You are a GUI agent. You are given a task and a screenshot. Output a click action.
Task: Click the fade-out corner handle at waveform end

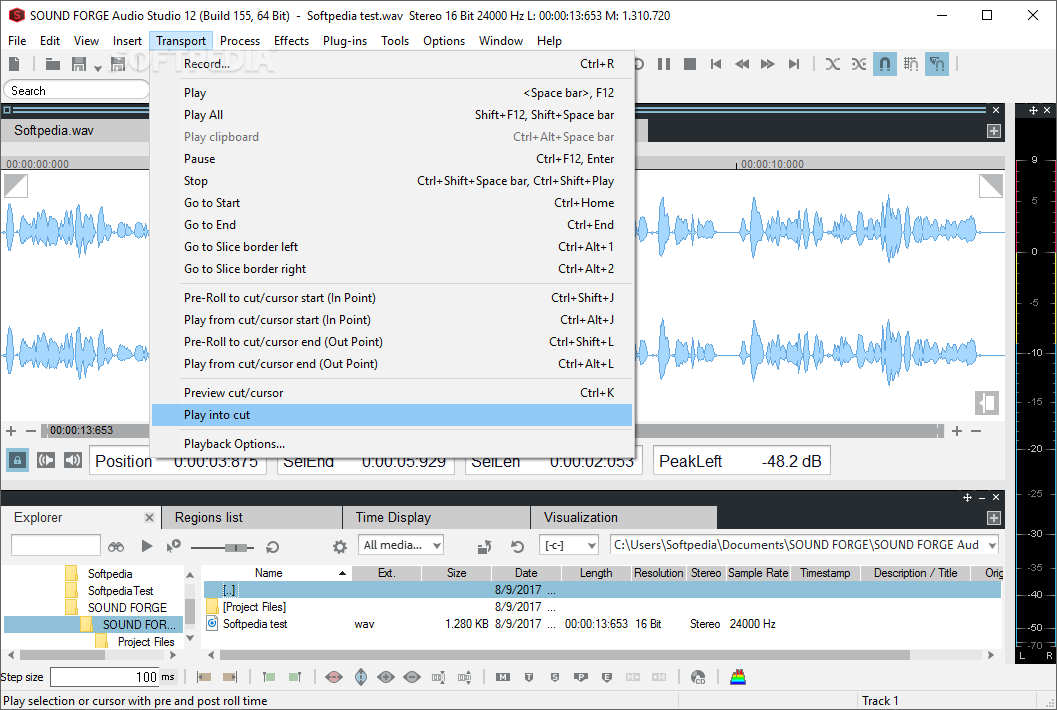click(x=991, y=185)
